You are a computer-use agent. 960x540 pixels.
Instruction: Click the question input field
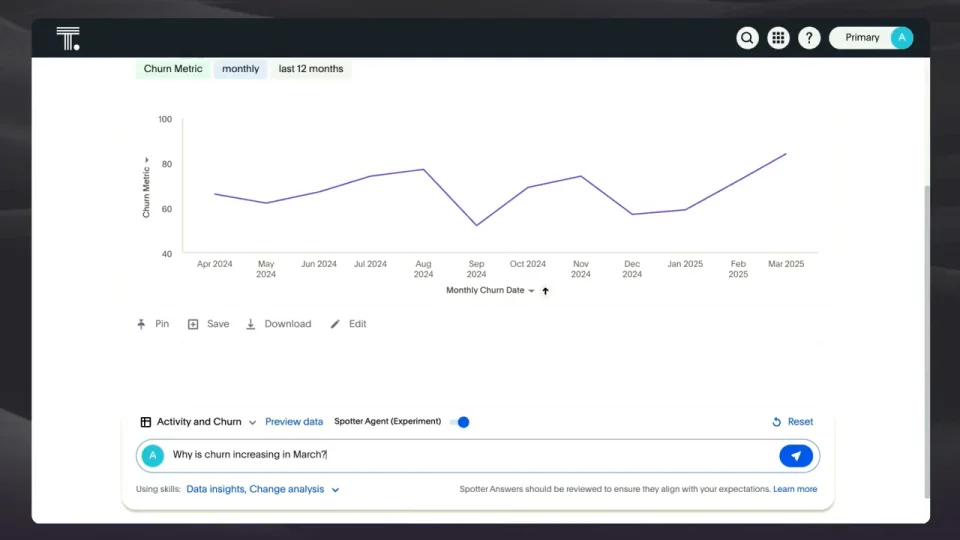click(x=470, y=455)
